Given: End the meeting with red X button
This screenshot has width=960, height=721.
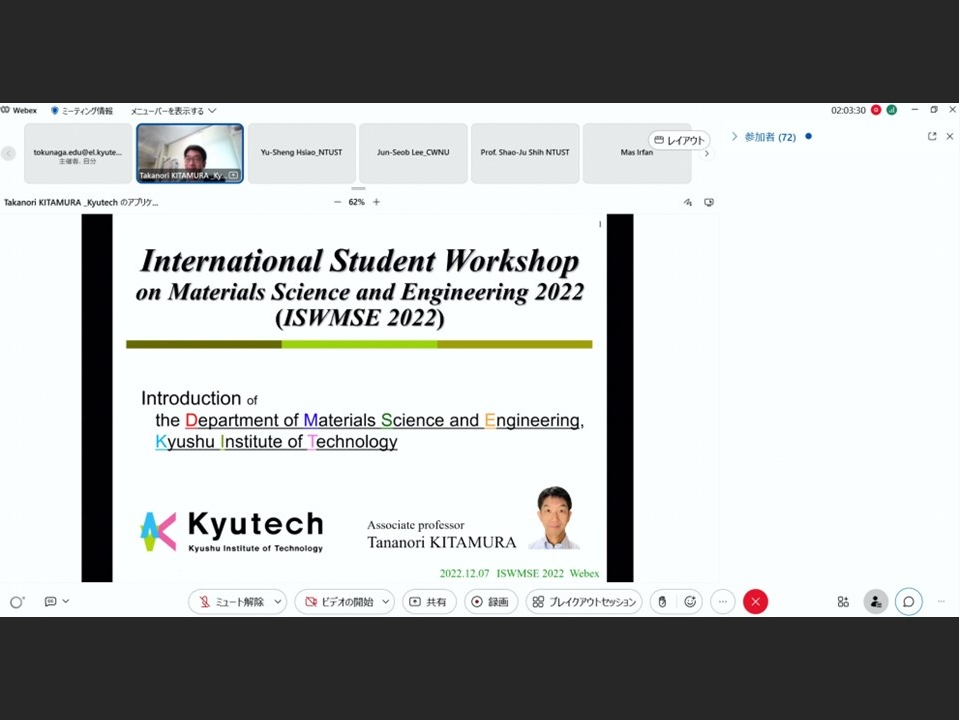Looking at the screenshot, I should click(x=756, y=602).
